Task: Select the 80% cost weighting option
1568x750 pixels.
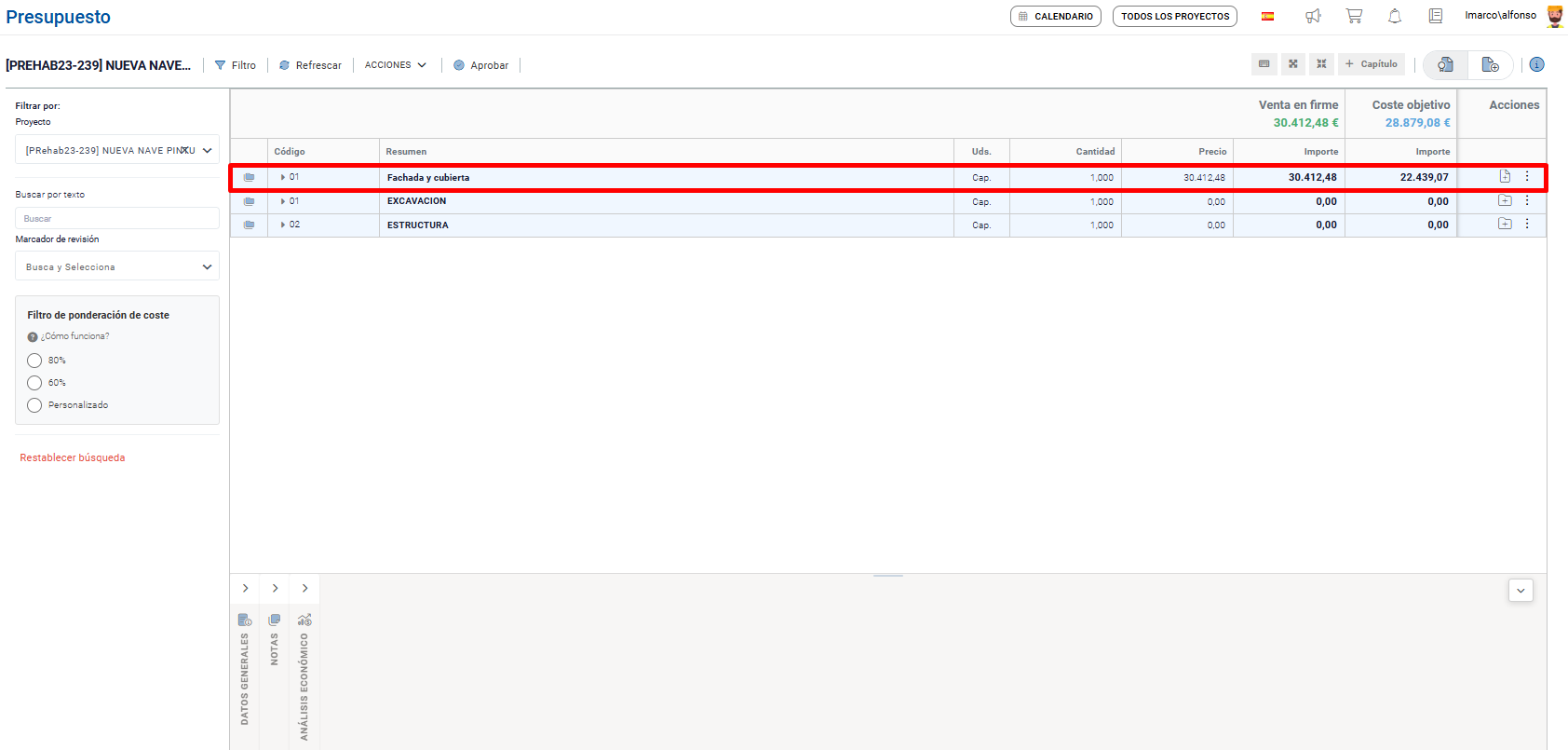Action: point(34,361)
